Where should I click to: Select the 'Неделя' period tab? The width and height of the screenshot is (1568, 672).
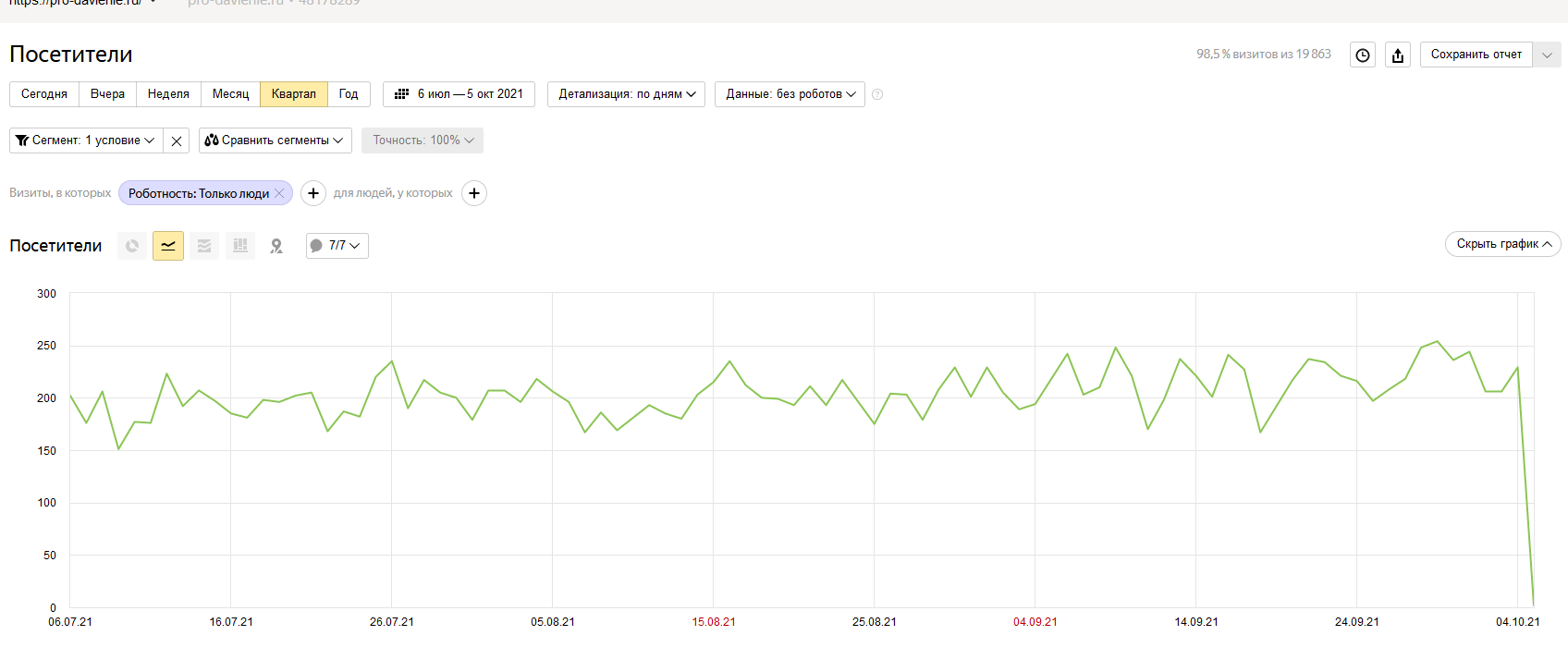click(x=168, y=94)
